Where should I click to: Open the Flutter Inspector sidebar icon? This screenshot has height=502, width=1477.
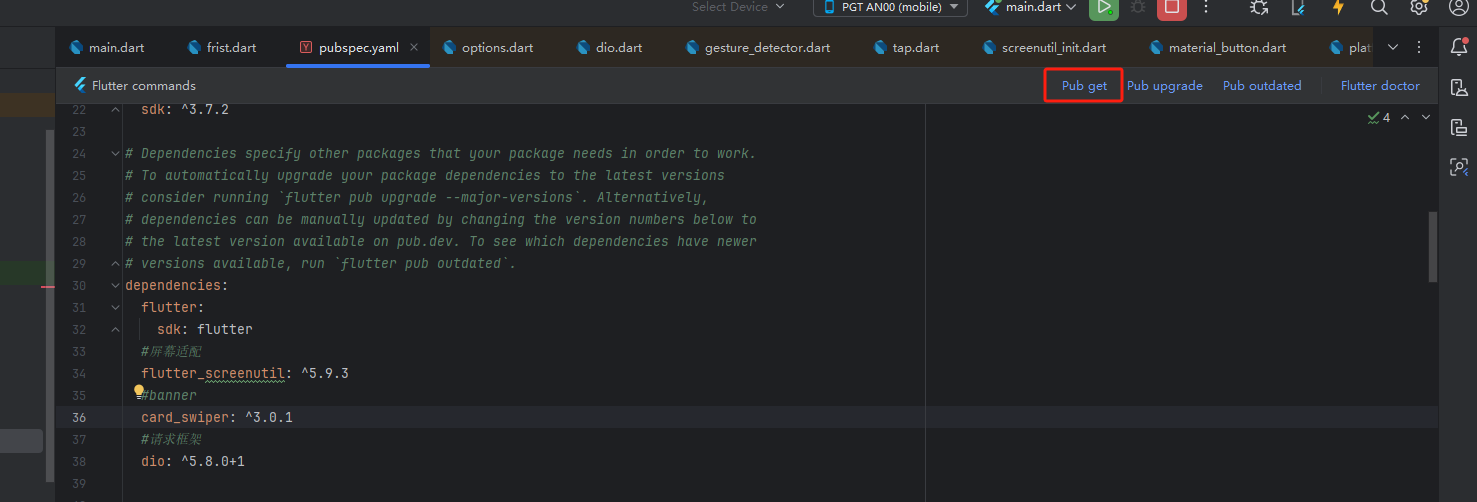point(1459,167)
